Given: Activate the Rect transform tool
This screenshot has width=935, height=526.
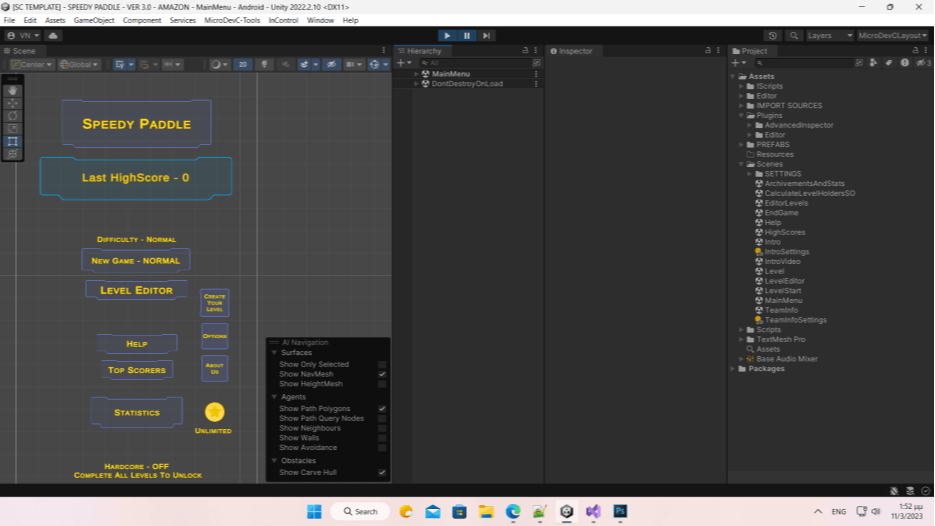Looking at the screenshot, I should [x=13, y=141].
